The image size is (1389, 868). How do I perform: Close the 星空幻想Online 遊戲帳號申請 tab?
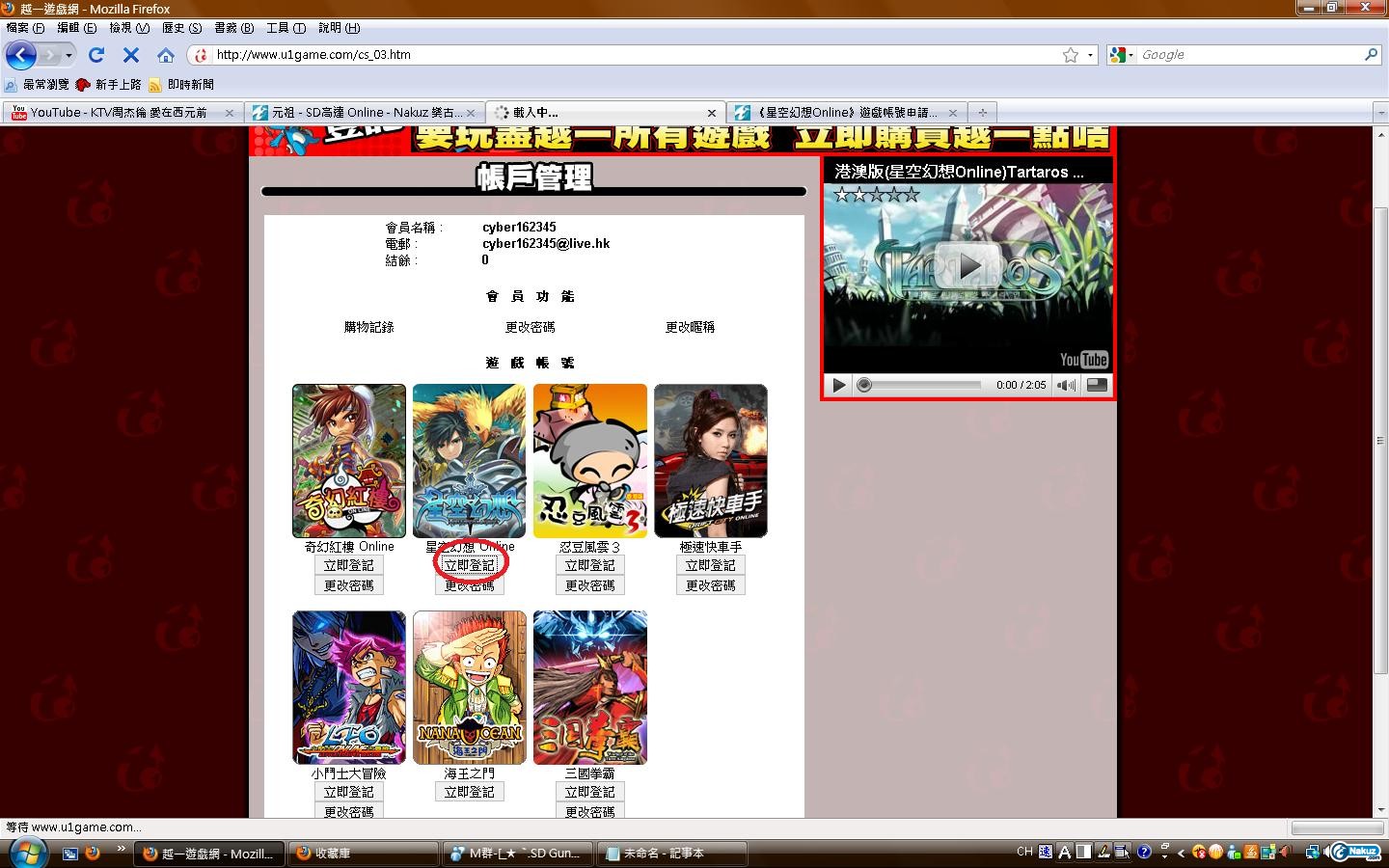[952, 113]
